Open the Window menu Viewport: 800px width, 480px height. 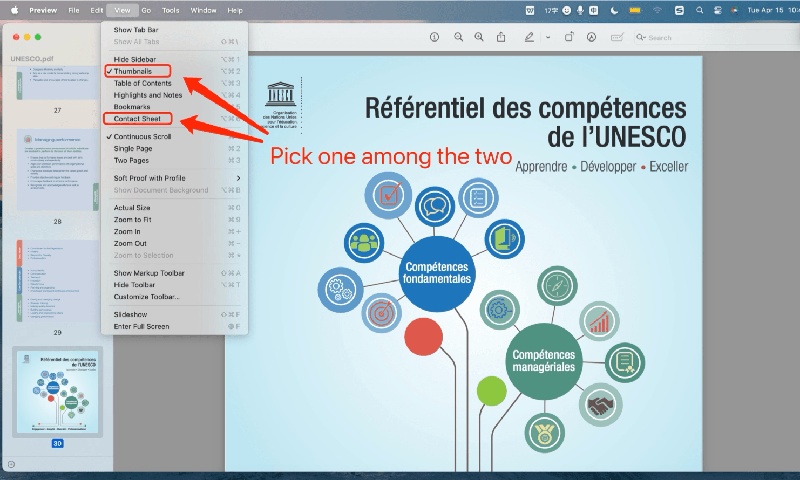(x=203, y=10)
